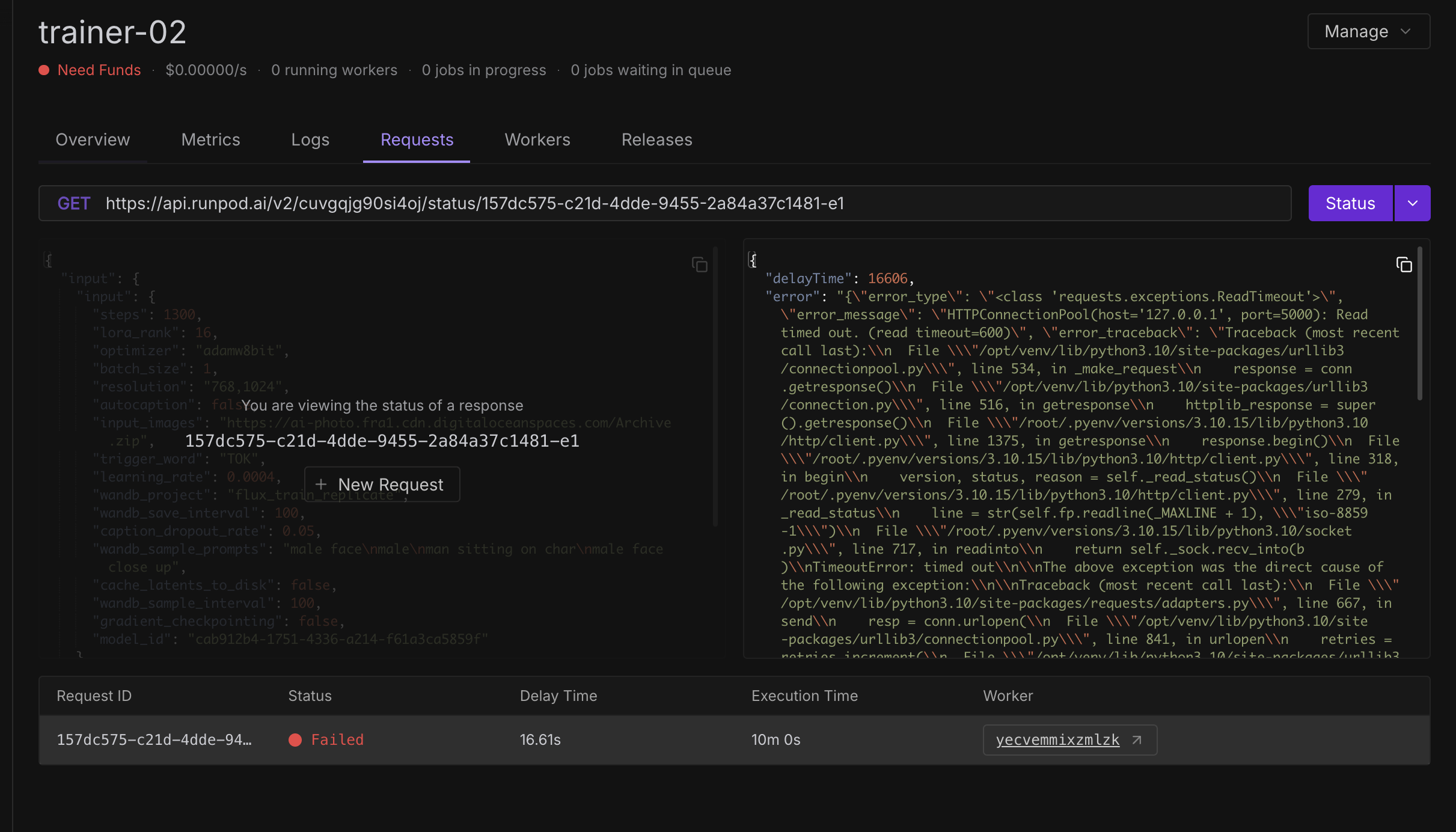The height and width of the screenshot is (832, 1456).
Task: Expand the Status button dropdown arrow
Action: coord(1412,203)
